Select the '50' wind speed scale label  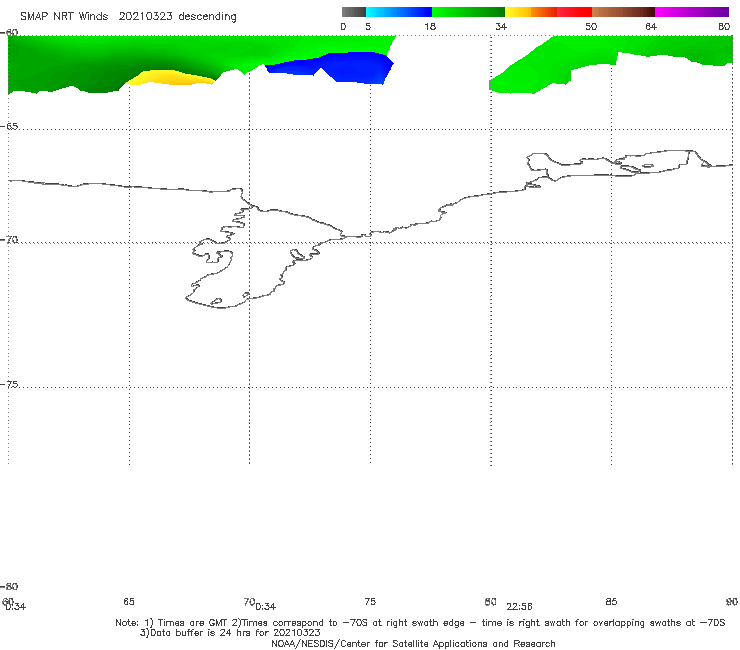(x=591, y=27)
